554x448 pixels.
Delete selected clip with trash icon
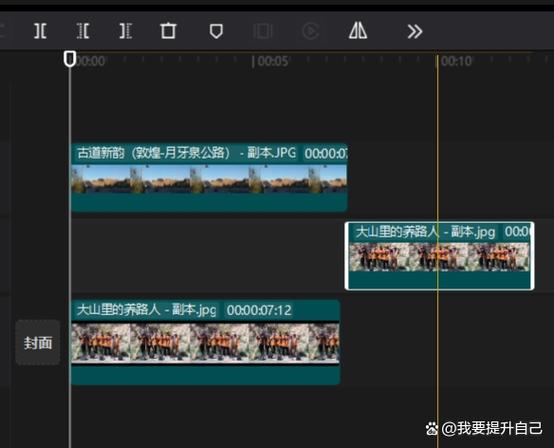point(168,31)
